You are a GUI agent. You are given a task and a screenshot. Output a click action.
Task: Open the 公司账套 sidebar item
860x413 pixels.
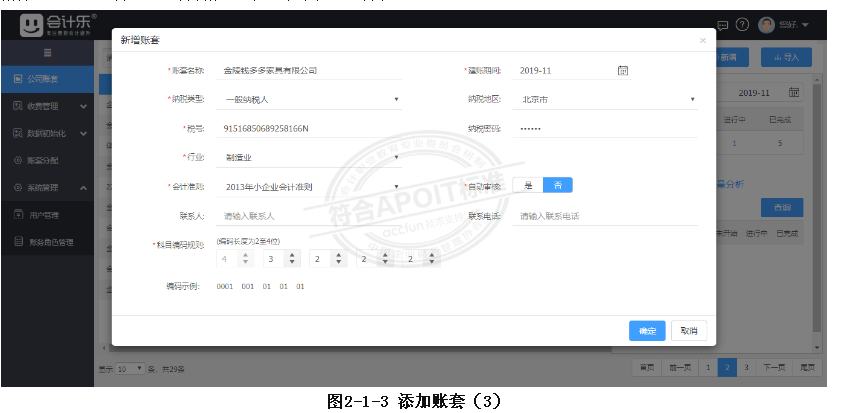48,79
